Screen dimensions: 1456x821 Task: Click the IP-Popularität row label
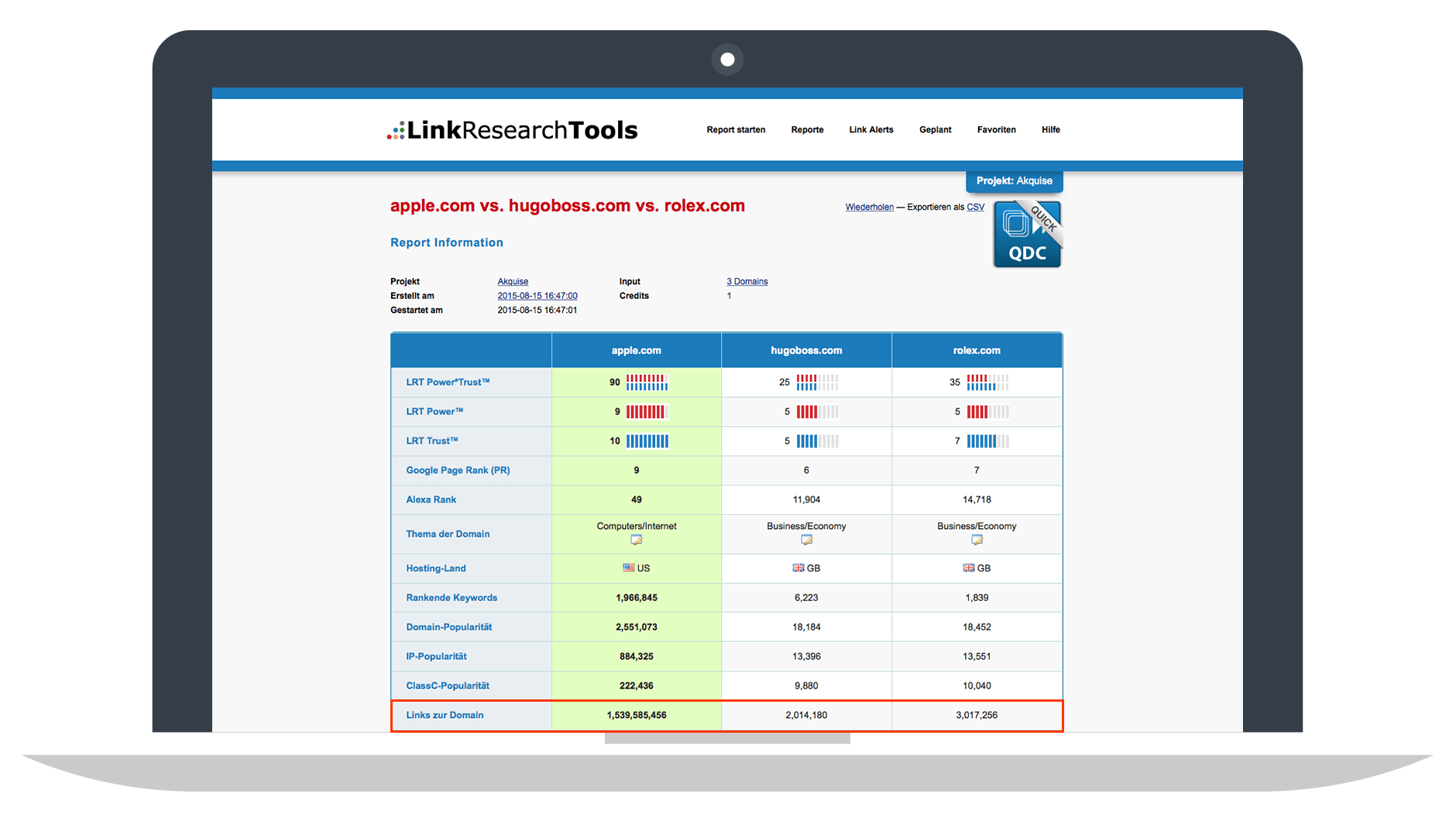[436, 657]
